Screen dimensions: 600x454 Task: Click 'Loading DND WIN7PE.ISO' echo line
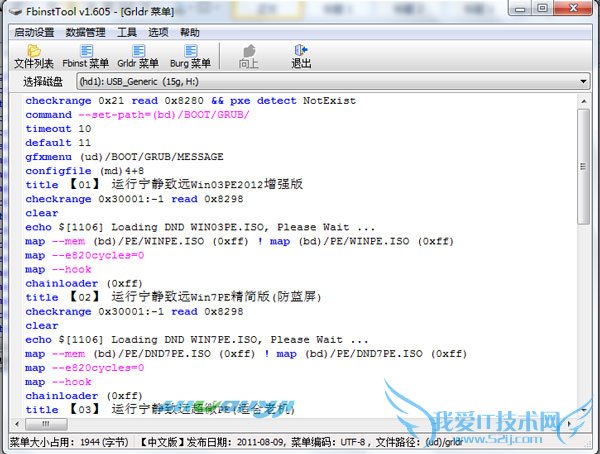tap(197, 340)
